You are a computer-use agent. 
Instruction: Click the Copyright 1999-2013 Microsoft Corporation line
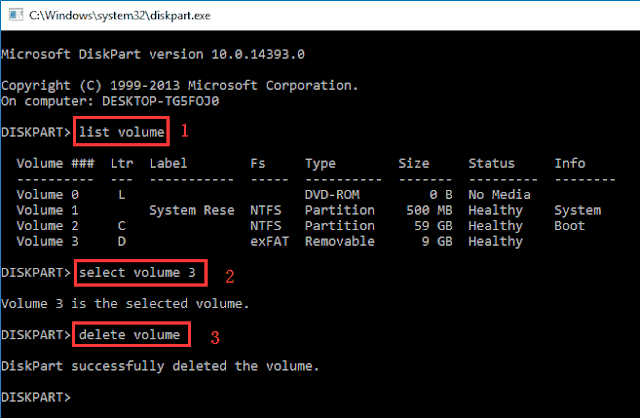[180, 85]
